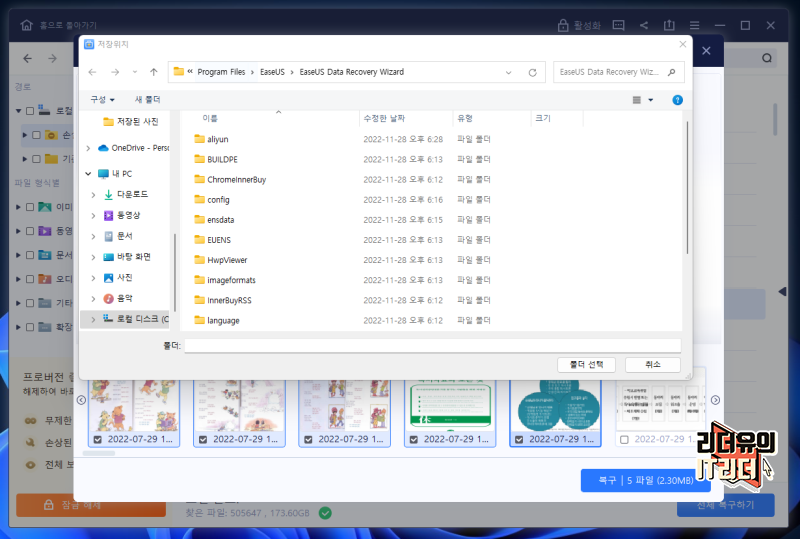Open the help icon in the dialog
Image resolution: width=800 pixels, height=539 pixels.
click(x=677, y=100)
